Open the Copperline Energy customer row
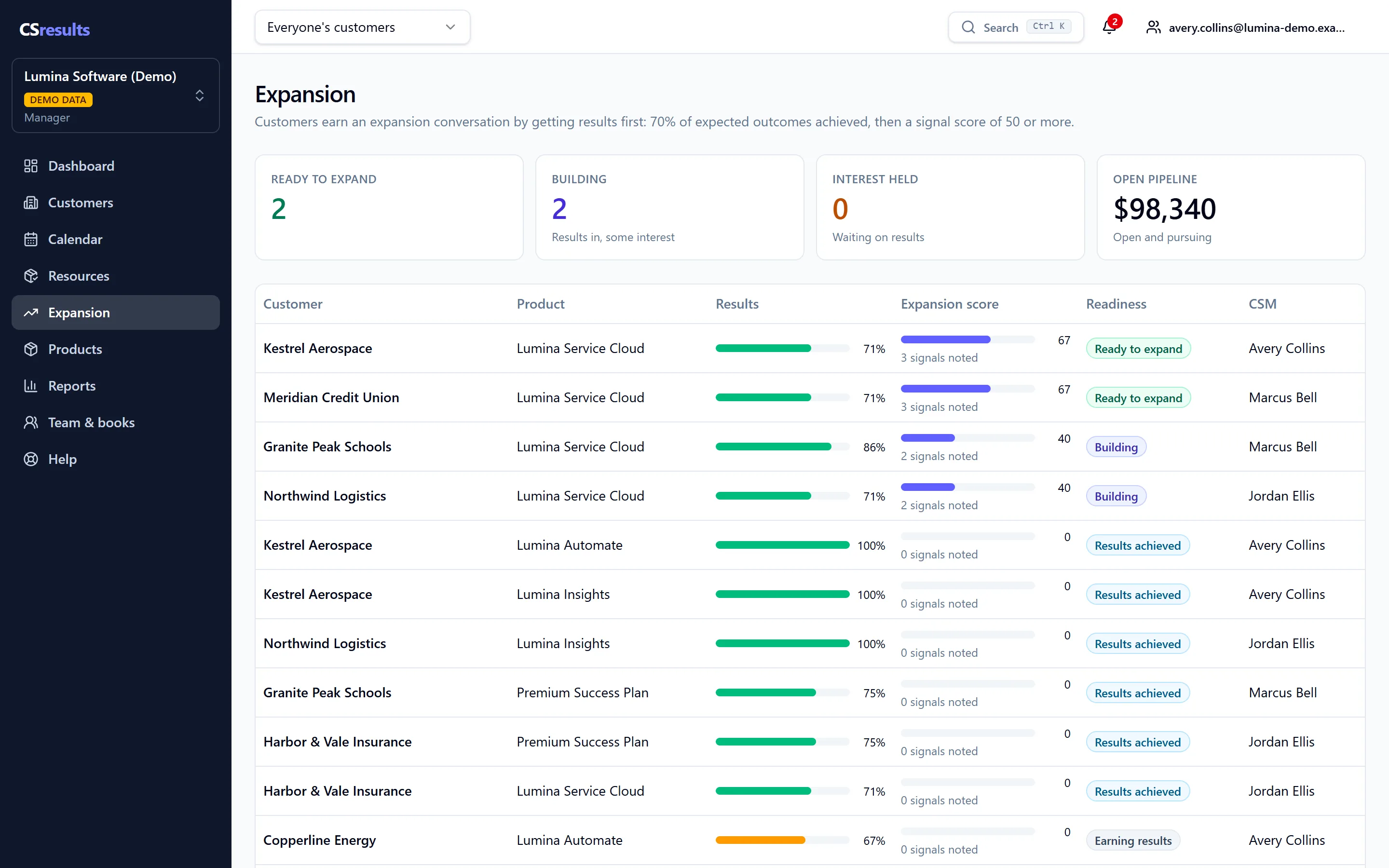 tap(810, 841)
